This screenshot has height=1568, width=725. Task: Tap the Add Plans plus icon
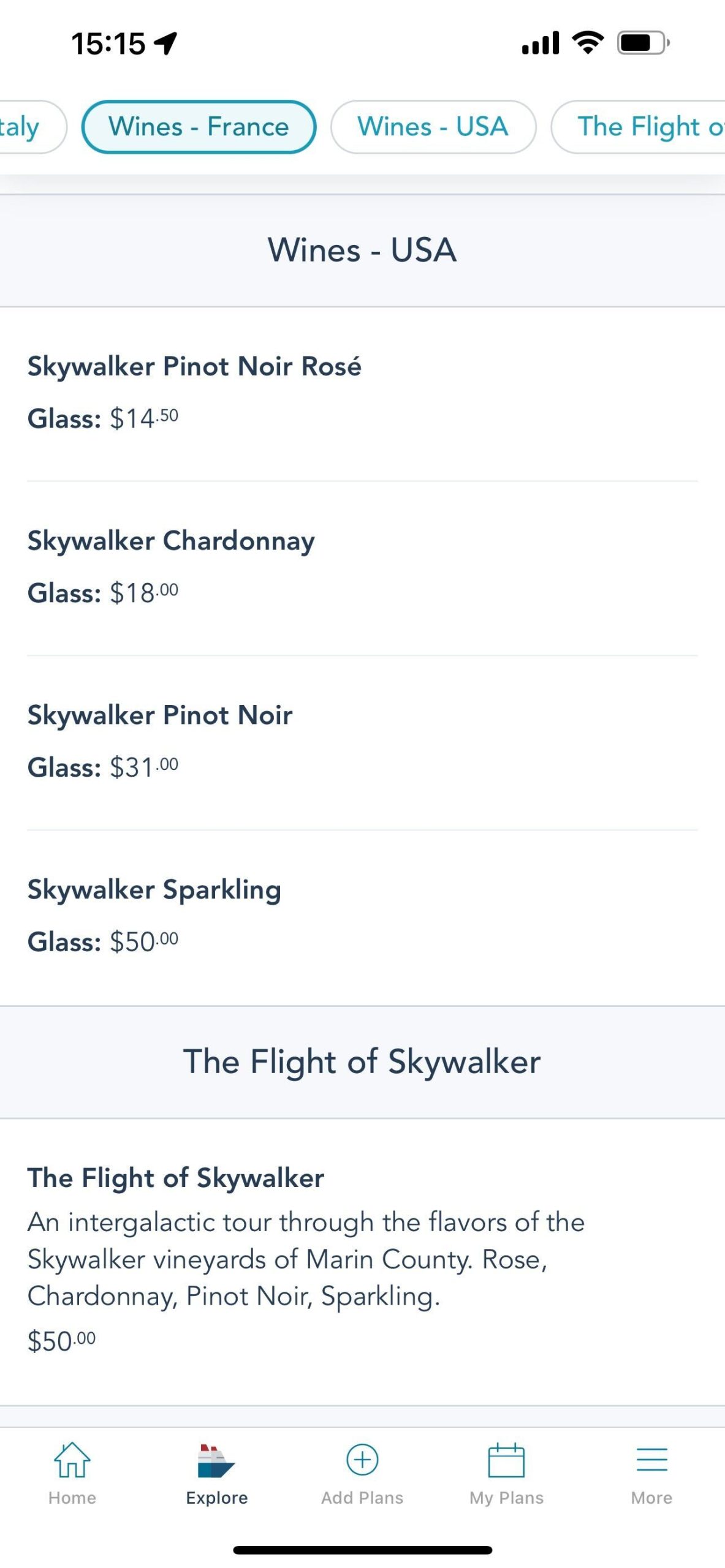point(362,1460)
